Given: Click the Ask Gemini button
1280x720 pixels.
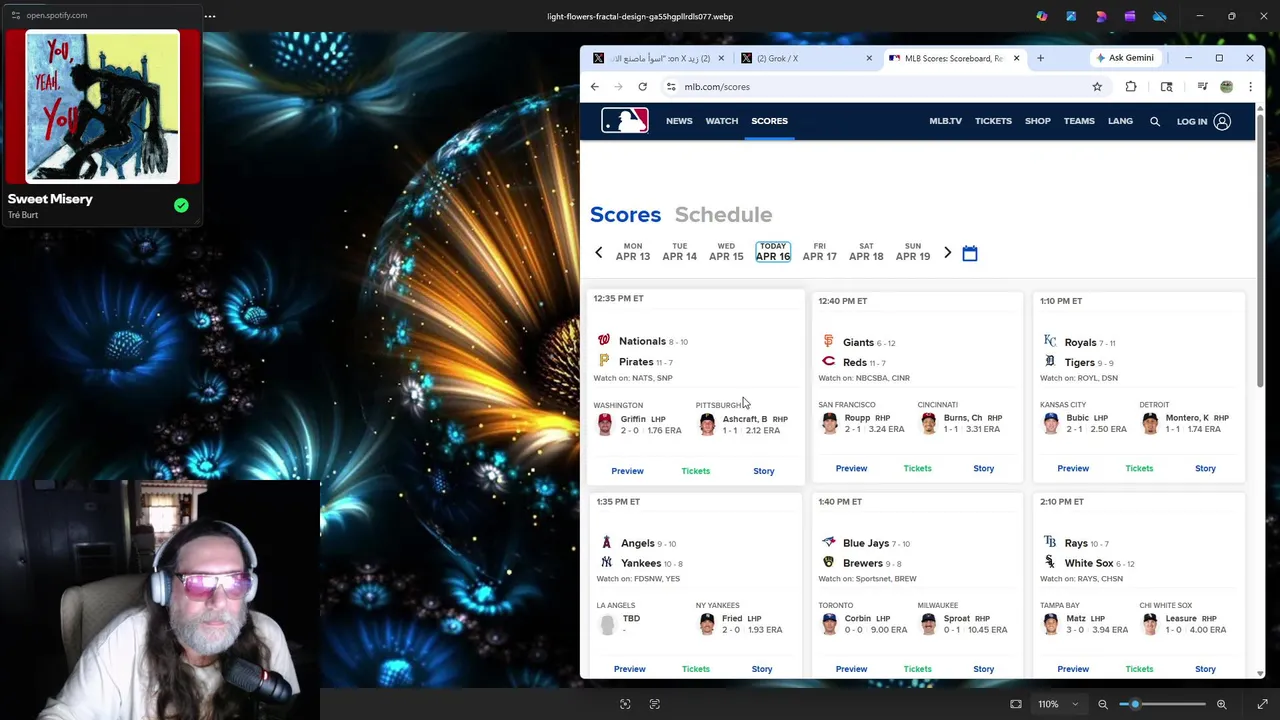Looking at the screenshot, I should tap(1124, 58).
